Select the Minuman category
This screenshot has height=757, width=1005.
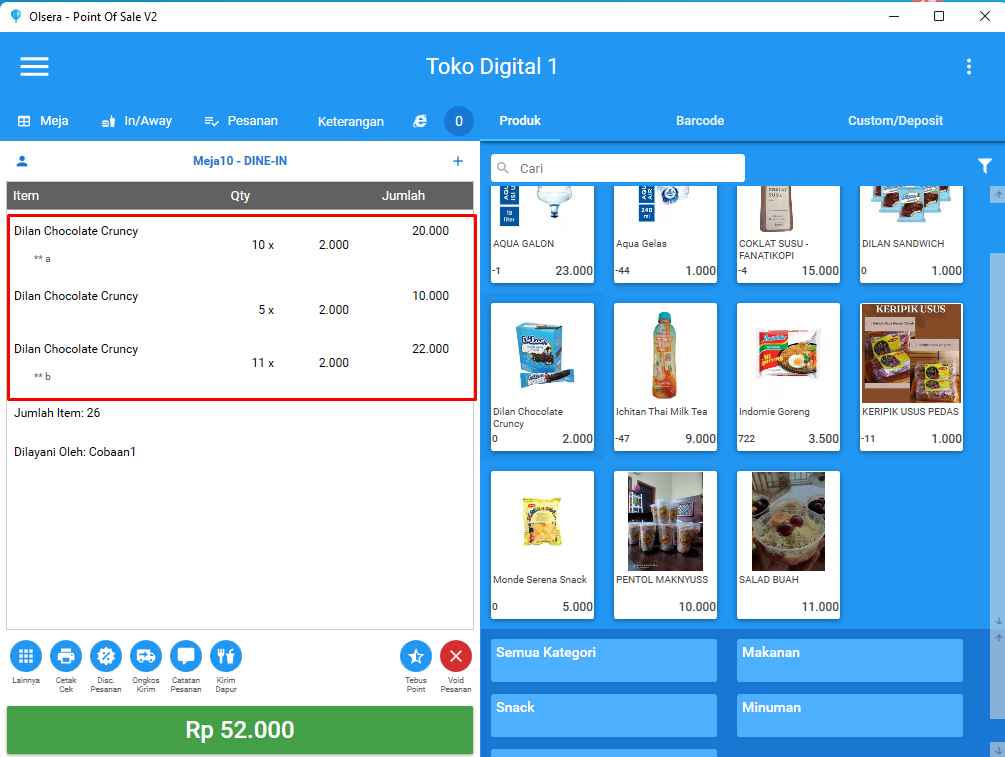(850, 715)
